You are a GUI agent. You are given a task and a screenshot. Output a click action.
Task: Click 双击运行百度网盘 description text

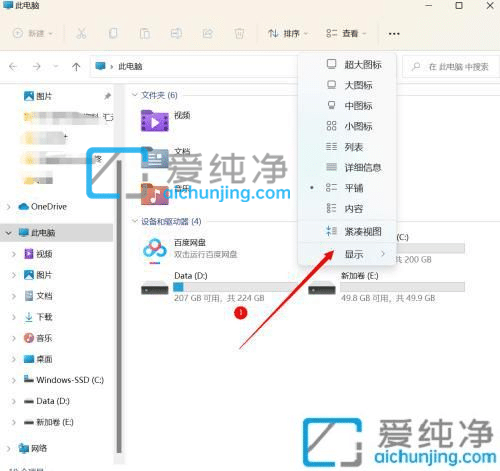coord(206,254)
